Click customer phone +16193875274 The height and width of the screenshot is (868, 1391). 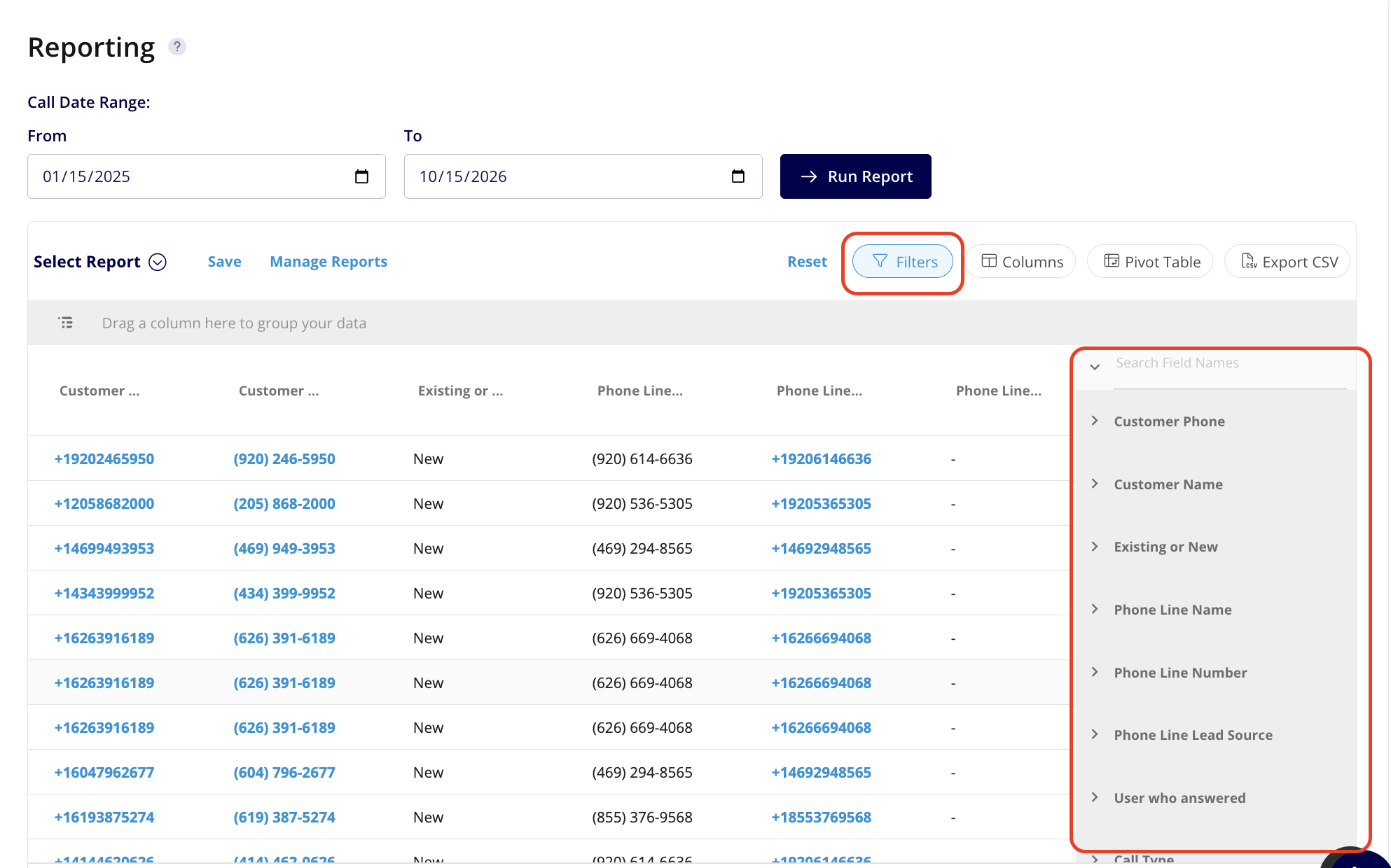click(x=104, y=818)
